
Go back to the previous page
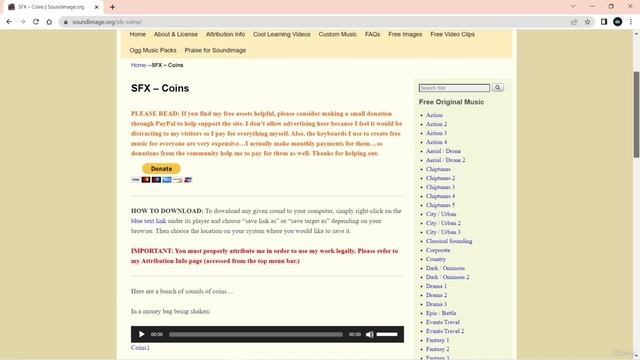point(9,22)
